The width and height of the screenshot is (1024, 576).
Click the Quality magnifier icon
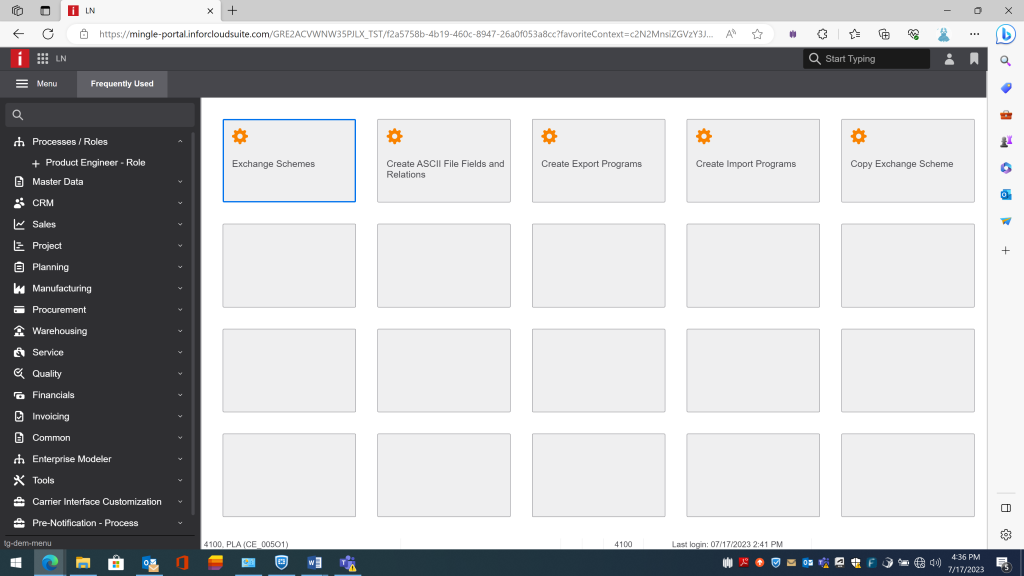coord(19,374)
